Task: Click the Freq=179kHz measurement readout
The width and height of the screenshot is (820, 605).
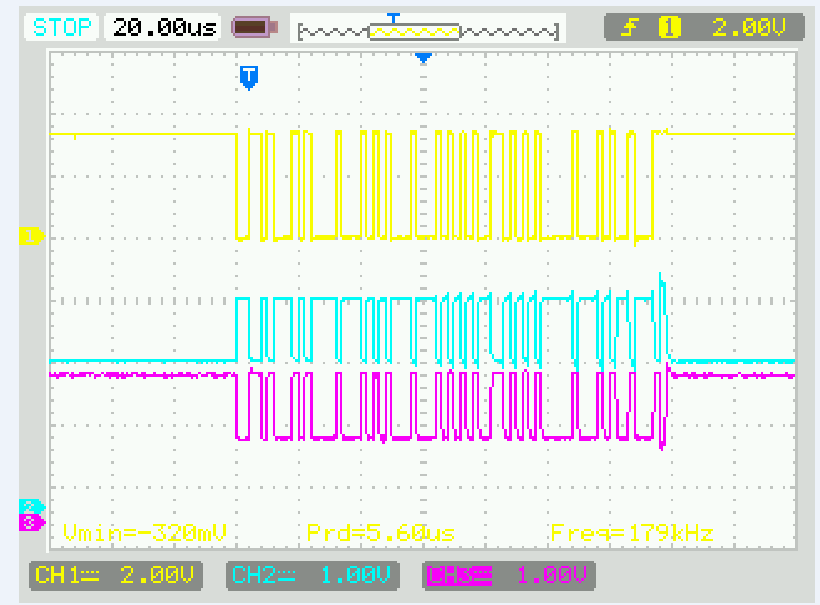Action: click(630, 534)
